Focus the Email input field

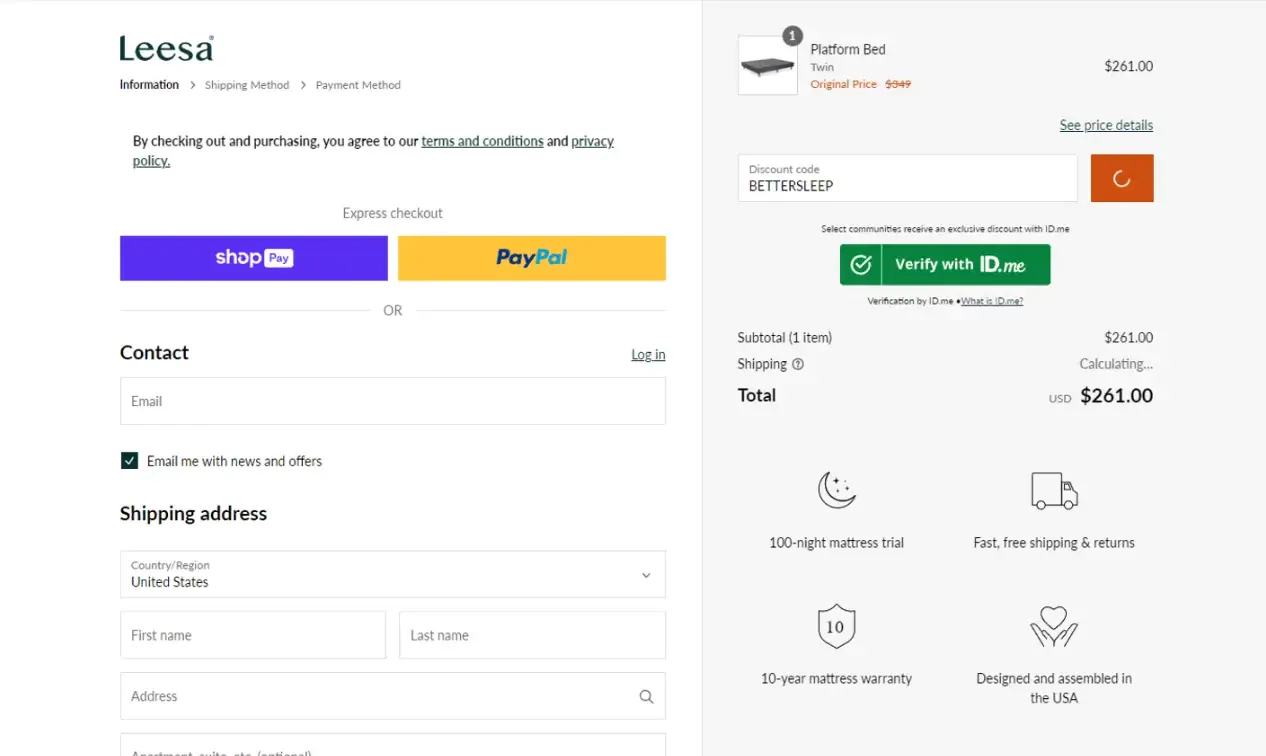pos(392,401)
